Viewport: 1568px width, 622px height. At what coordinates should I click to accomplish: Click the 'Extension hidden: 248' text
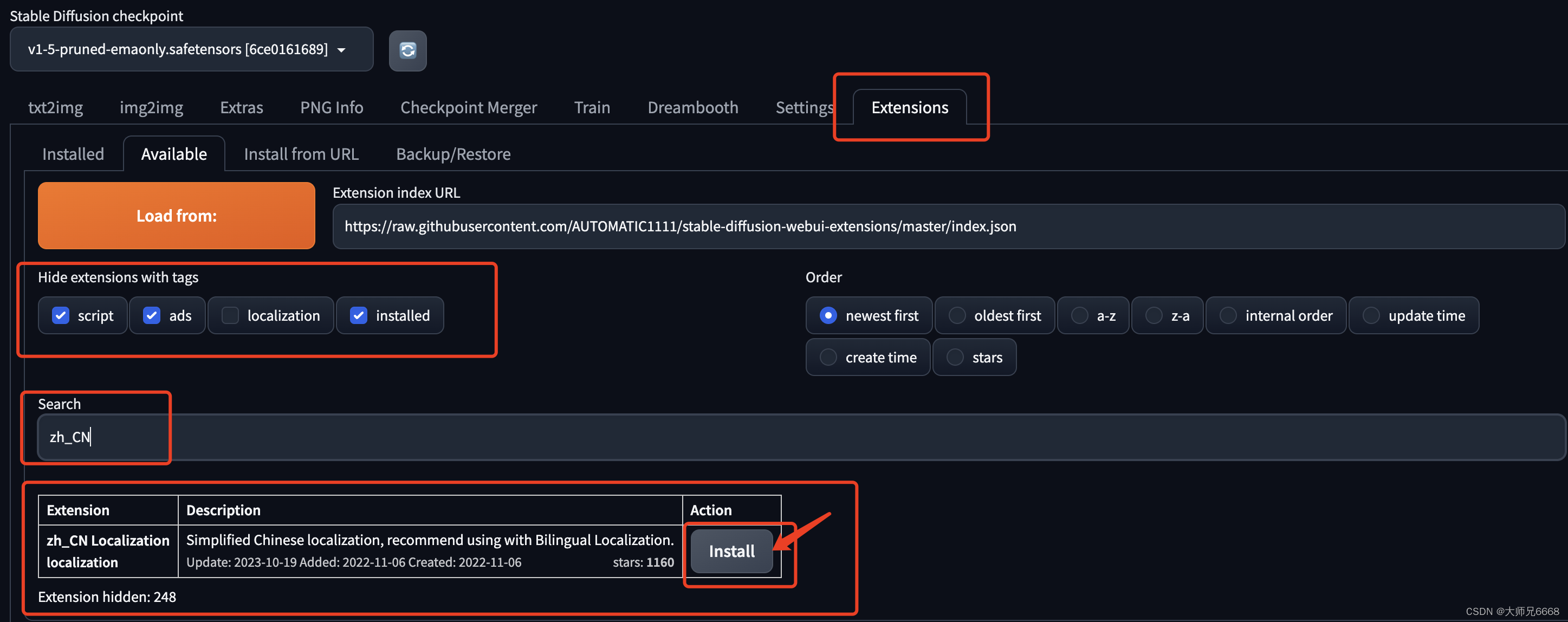107,597
